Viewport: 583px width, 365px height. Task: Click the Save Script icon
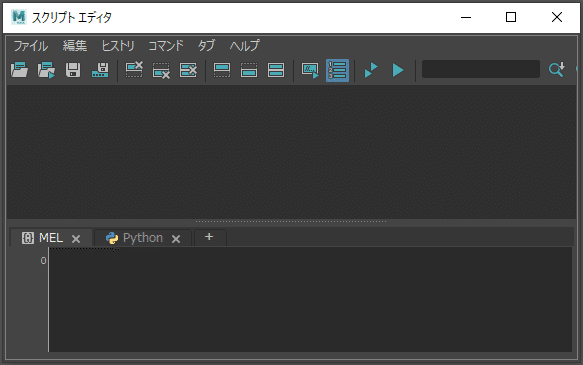coord(73,70)
